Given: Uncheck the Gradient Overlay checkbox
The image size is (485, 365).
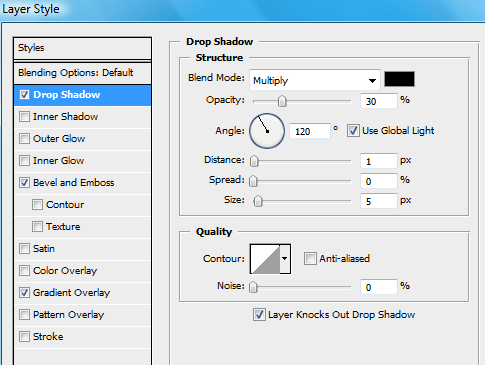Looking at the screenshot, I should (x=24, y=293).
